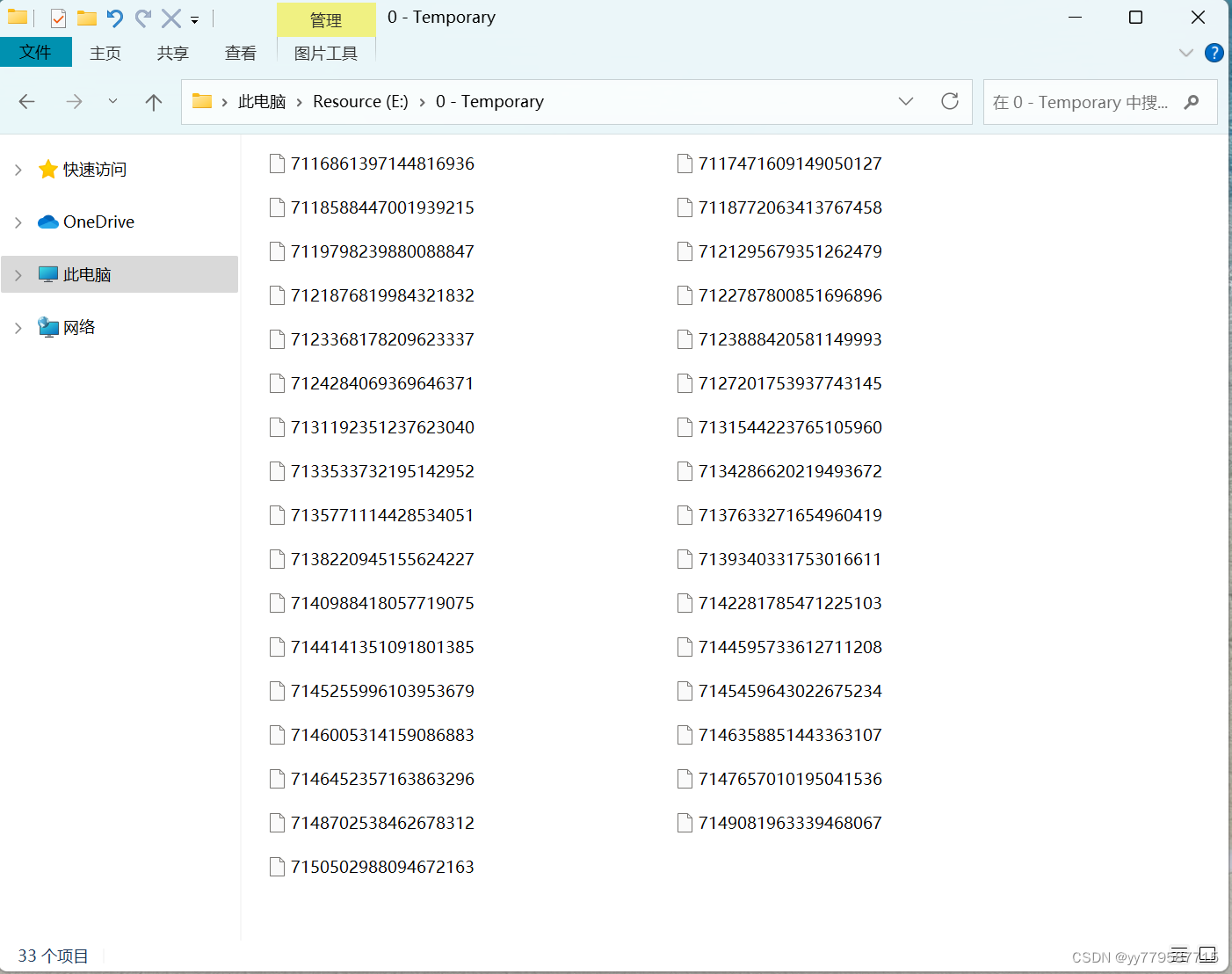
Task: Select OneDrive in navigation pane
Action: click(98, 222)
